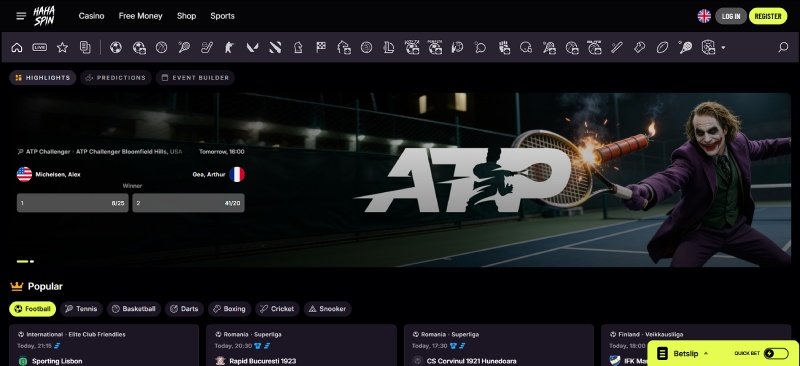Go to the sportsbook home icon
800x366 pixels.
[17, 47]
